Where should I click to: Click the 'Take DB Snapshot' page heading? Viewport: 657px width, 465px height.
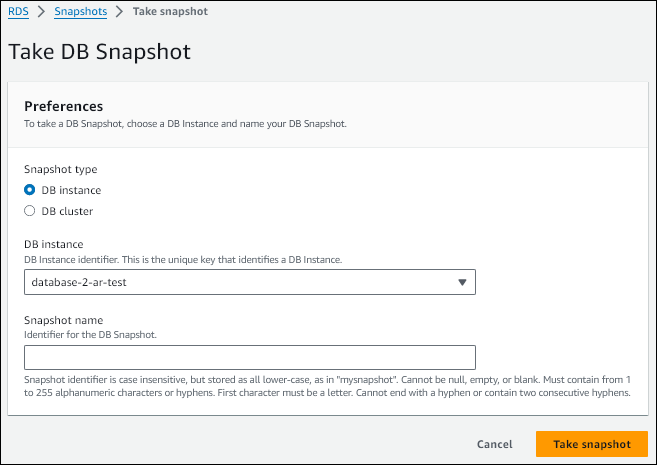click(x=99, y=50)
